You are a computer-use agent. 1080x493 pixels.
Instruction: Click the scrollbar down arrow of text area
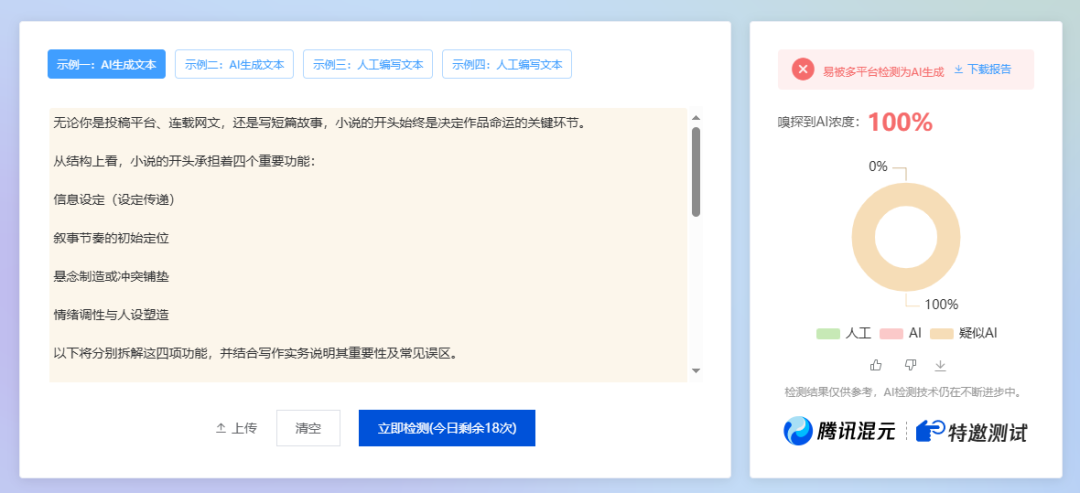(696, 370)
